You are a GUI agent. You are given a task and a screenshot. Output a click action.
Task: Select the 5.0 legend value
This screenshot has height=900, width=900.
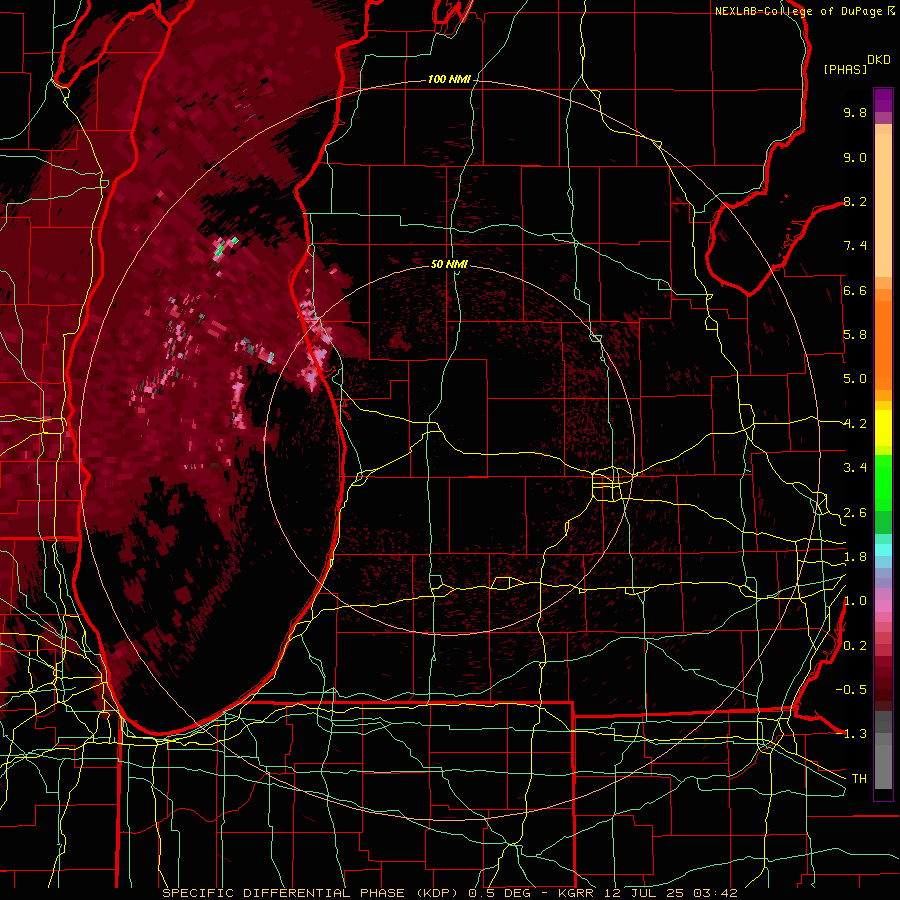pos(855,379)
